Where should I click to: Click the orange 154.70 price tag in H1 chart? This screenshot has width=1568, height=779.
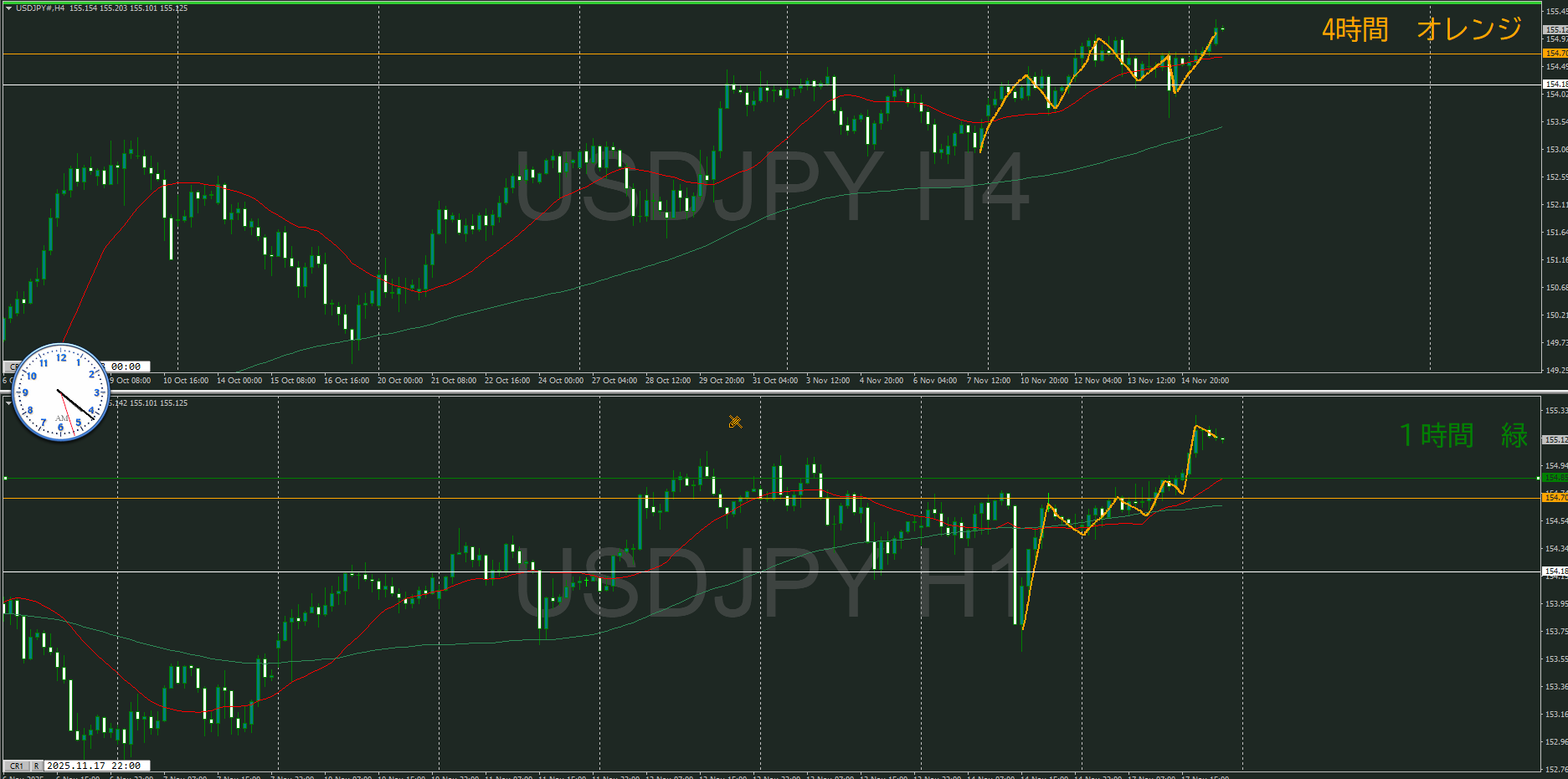(x=1555, y=498)
